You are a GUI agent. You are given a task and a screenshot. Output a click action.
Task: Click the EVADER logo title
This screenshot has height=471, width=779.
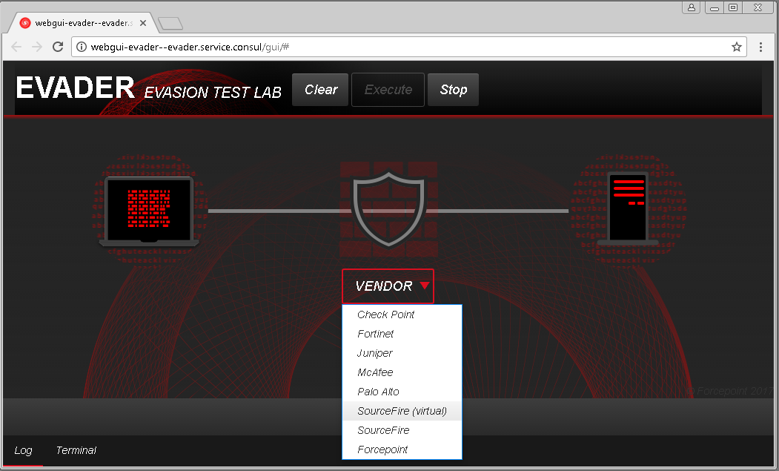[x=75, y=88]
